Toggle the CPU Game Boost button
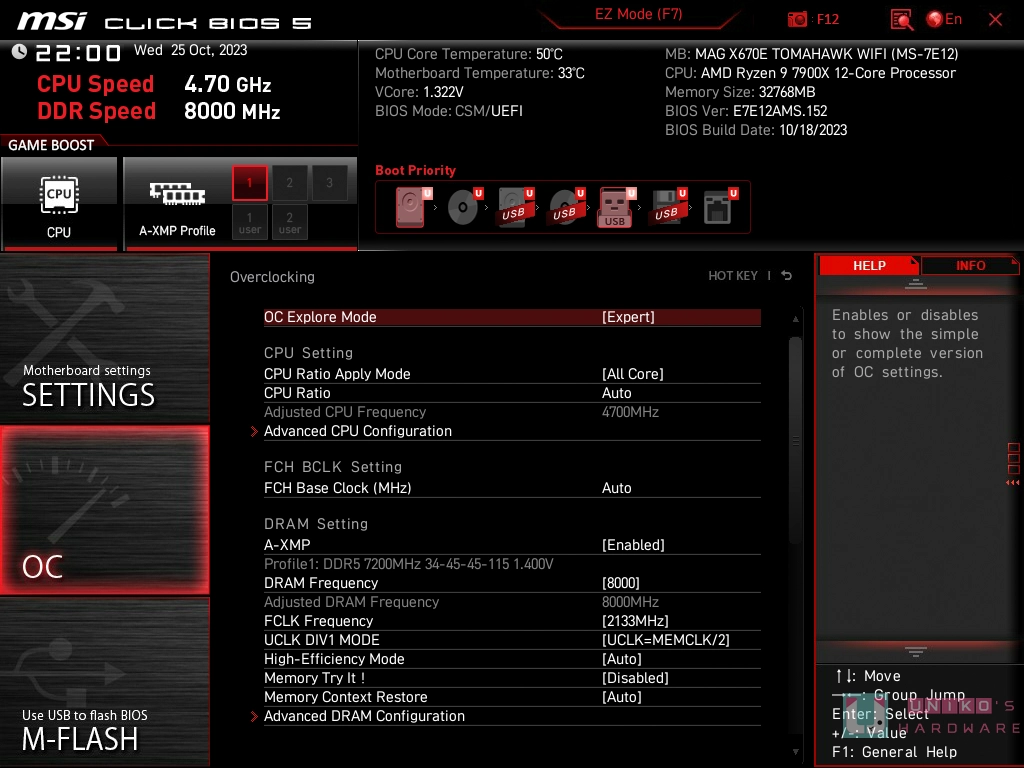 pyautogui.click(x=59, y=204)
